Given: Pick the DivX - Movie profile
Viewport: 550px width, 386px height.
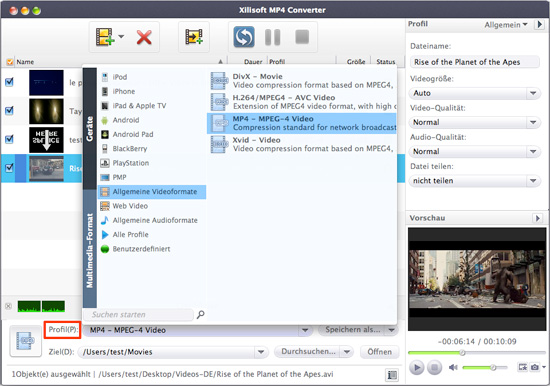Looking at the screenshot, I should pyautogui.click(x=302, y=81).
